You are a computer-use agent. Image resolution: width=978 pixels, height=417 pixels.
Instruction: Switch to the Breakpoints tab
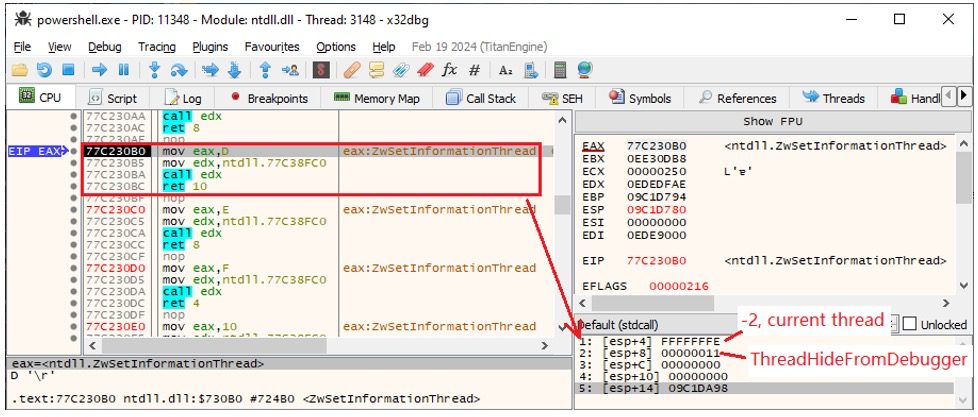click(x=269, y=98)
